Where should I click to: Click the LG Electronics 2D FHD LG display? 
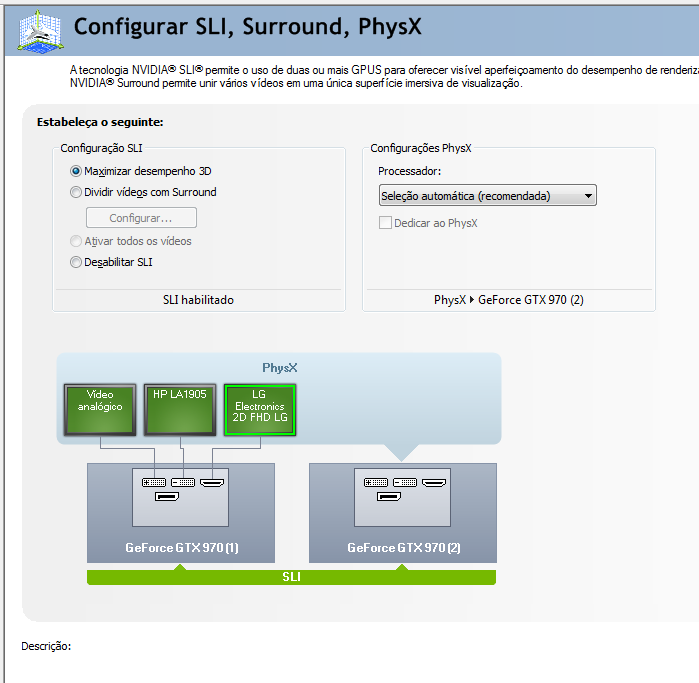coord(260,410)
